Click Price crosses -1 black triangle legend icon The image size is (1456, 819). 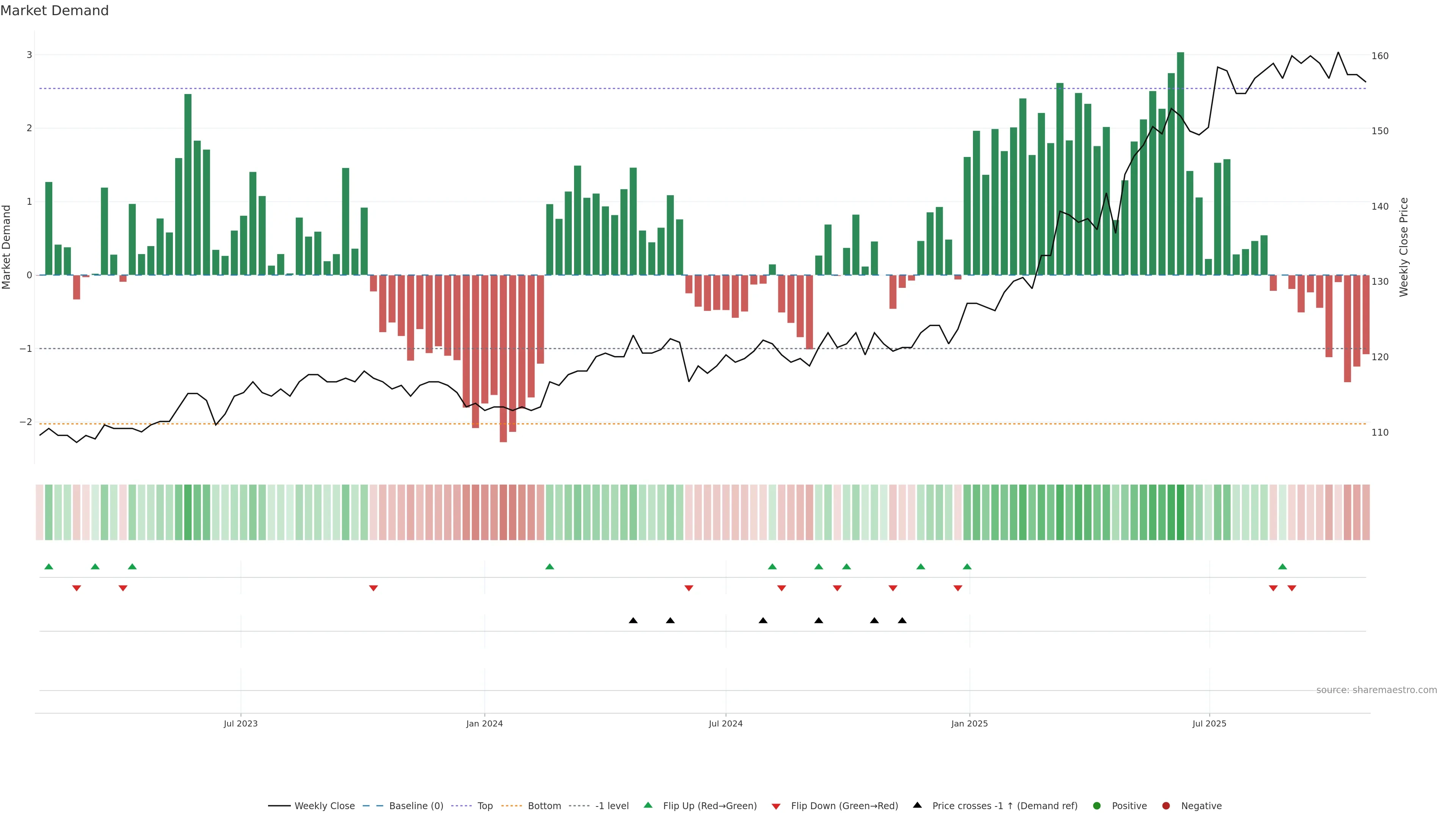[x=917, y=805]
